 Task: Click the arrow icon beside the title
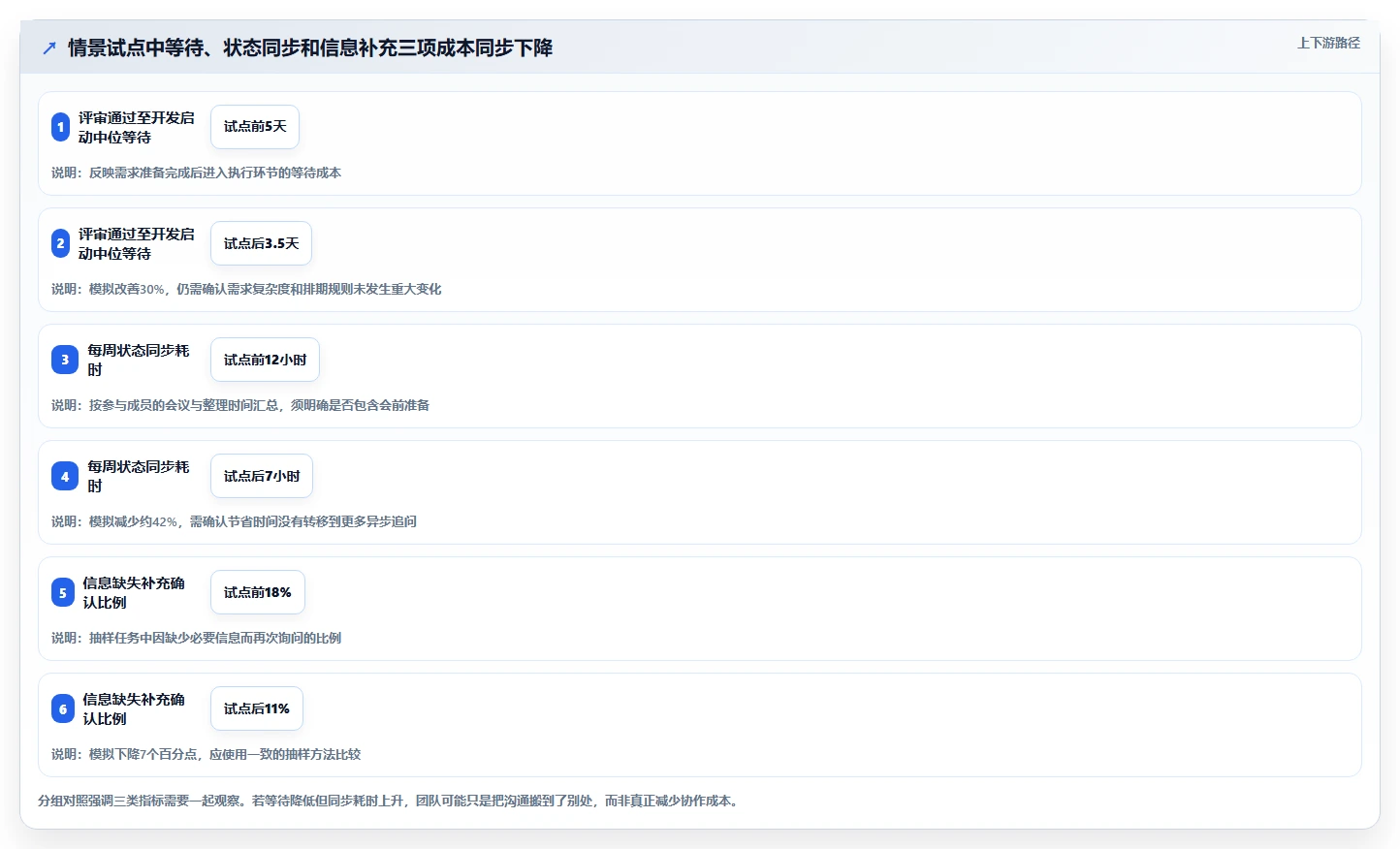49,47
